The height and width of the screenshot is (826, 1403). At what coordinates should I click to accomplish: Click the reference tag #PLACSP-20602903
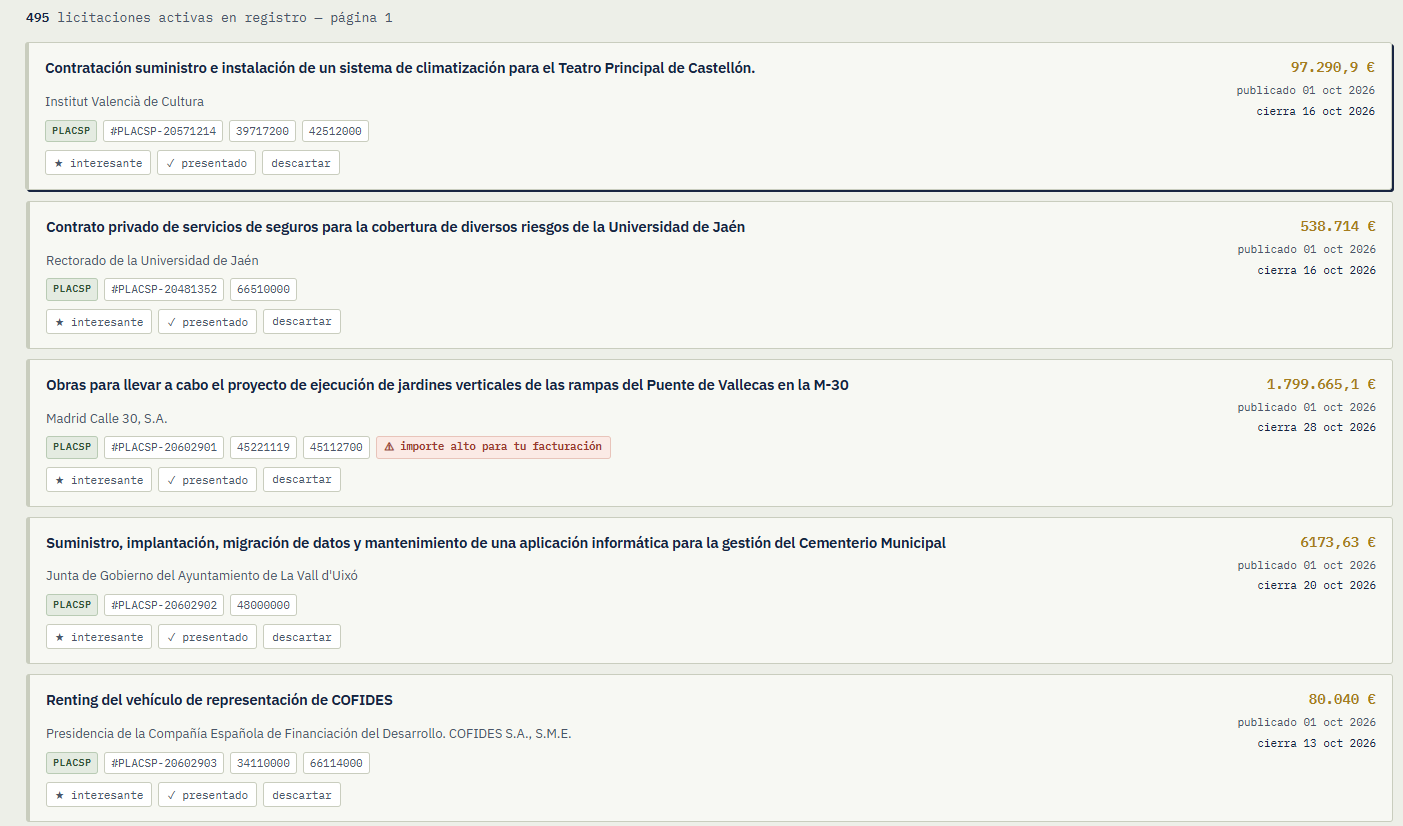pos(164,763)
